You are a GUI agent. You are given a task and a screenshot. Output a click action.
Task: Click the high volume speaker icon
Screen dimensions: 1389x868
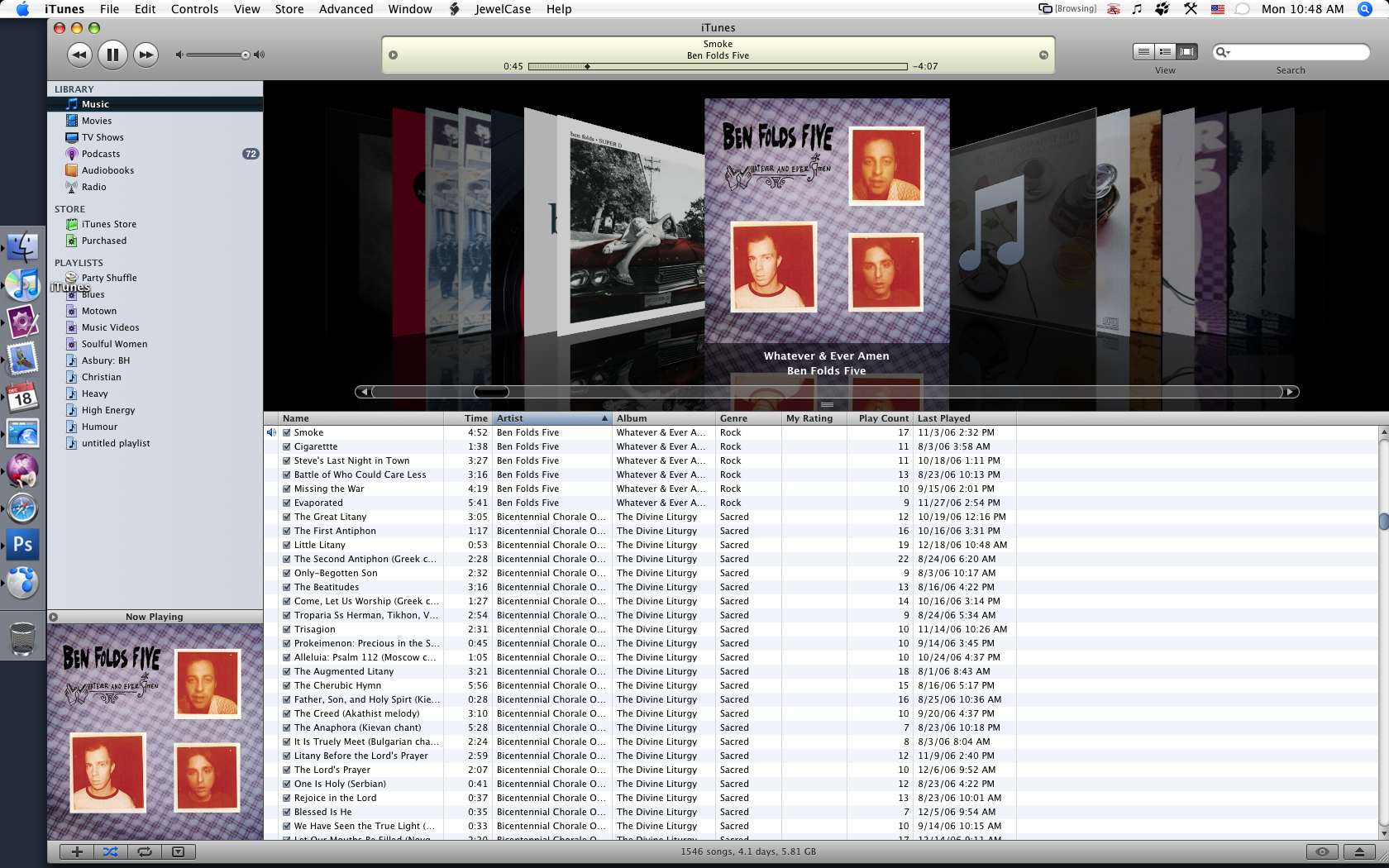coord(259,55)
